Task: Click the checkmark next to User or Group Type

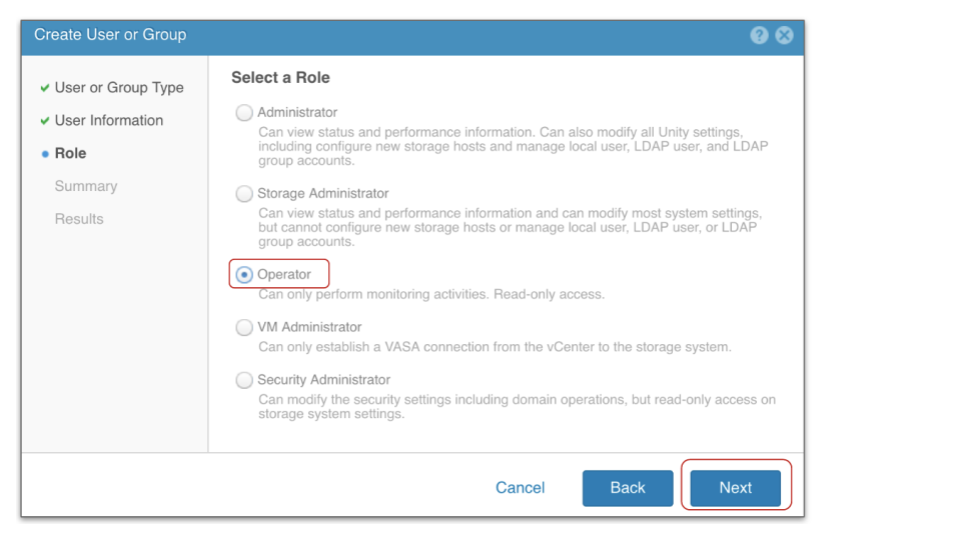Action: (45, 88)
